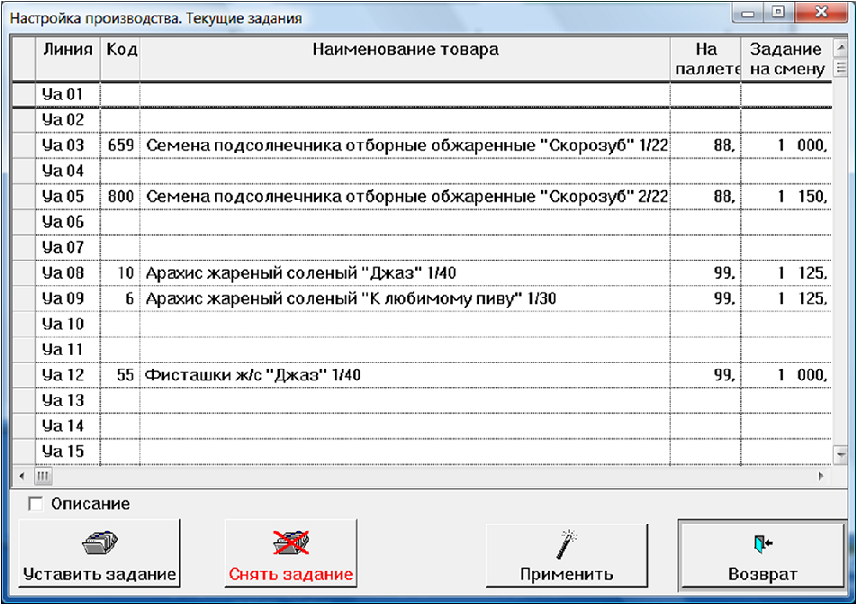The width and height of the screenshot is (857, 605).
Task: Click the exit door icon above Возврат
Action: point(762,543)
